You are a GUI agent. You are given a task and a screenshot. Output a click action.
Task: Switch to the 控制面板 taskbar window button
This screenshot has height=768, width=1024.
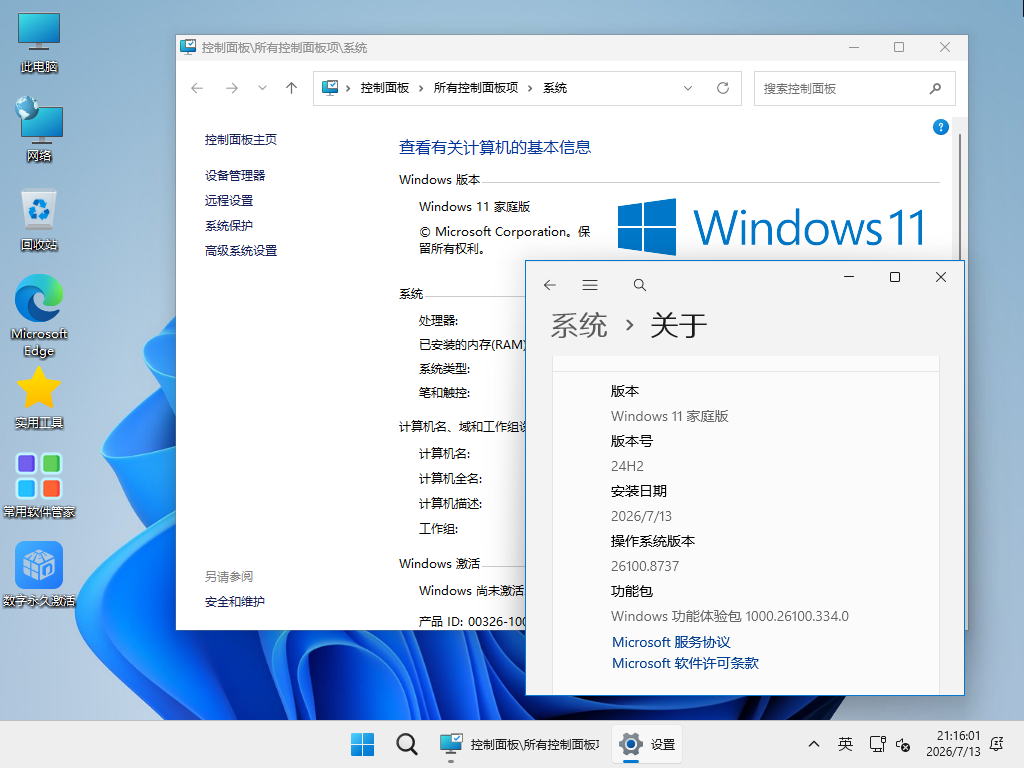[519, 744]
